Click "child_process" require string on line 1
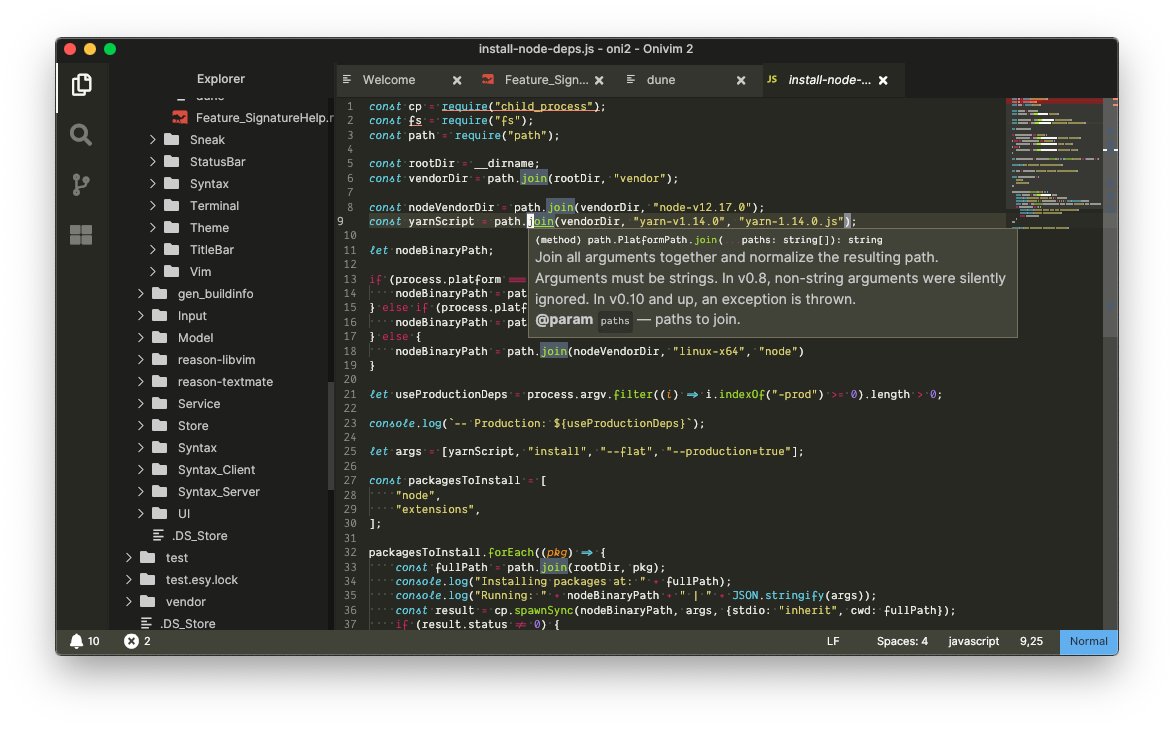The image size is (1174, 729). click(544, 106)
